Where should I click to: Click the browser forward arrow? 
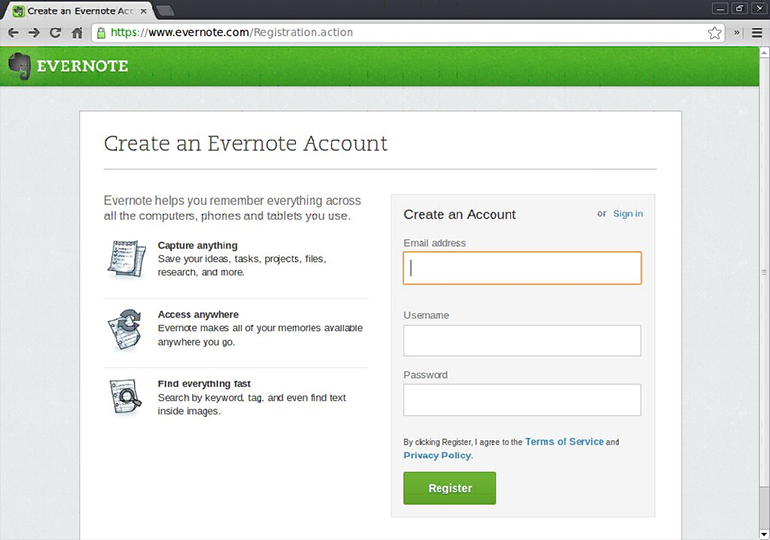pos(34,32)
